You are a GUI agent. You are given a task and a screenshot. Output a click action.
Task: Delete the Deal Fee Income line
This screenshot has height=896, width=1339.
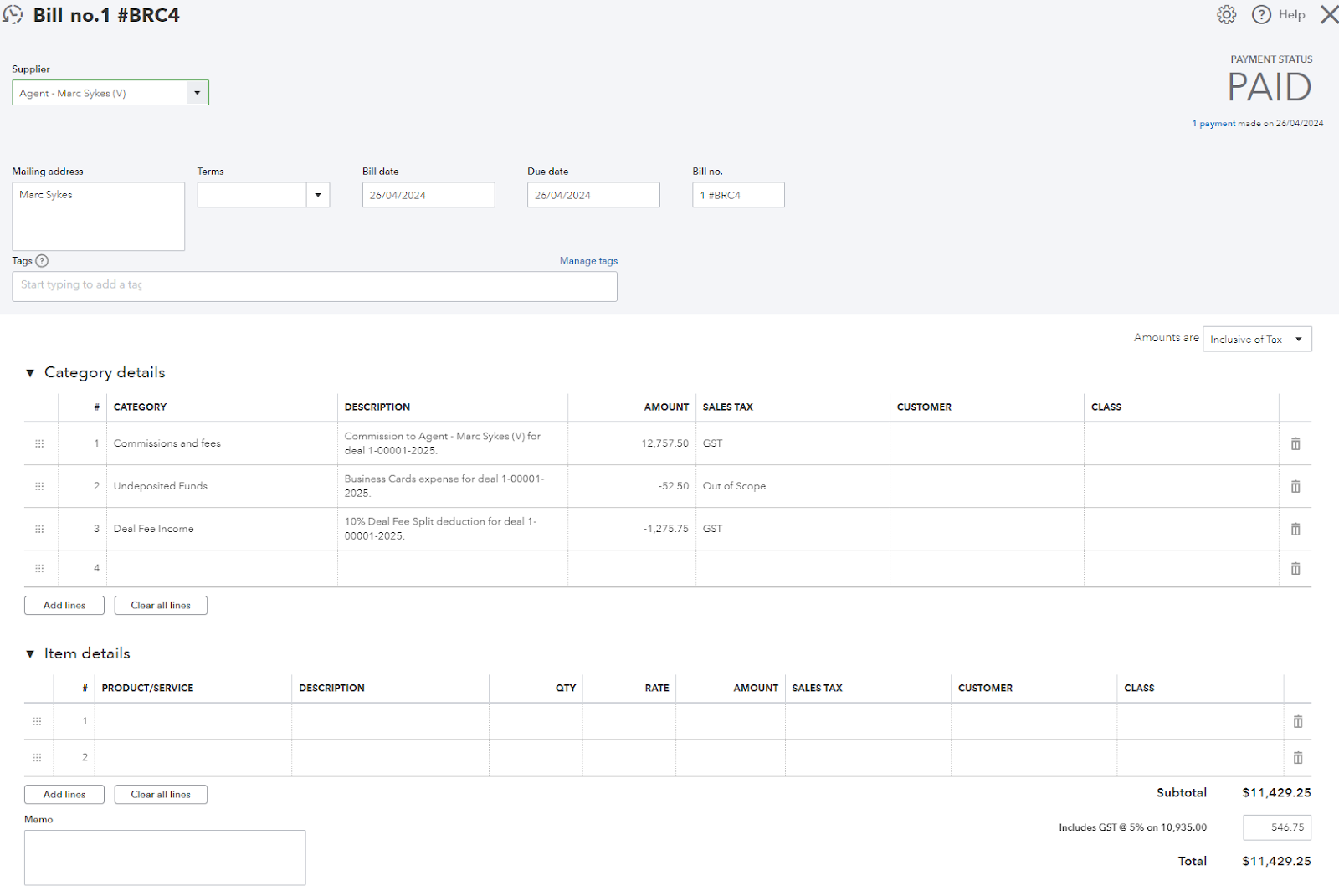(1295, 529)
